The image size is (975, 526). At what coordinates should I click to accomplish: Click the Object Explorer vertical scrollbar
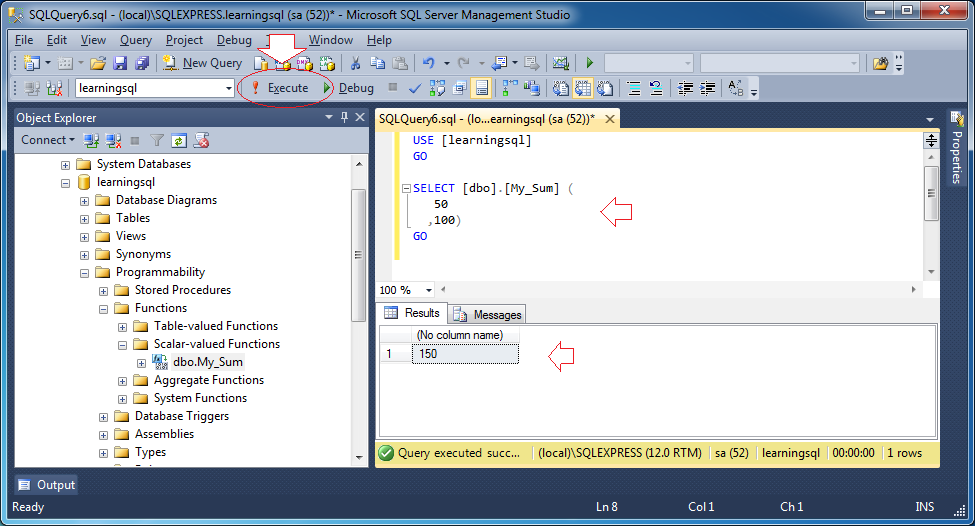(x=358, y=255)
